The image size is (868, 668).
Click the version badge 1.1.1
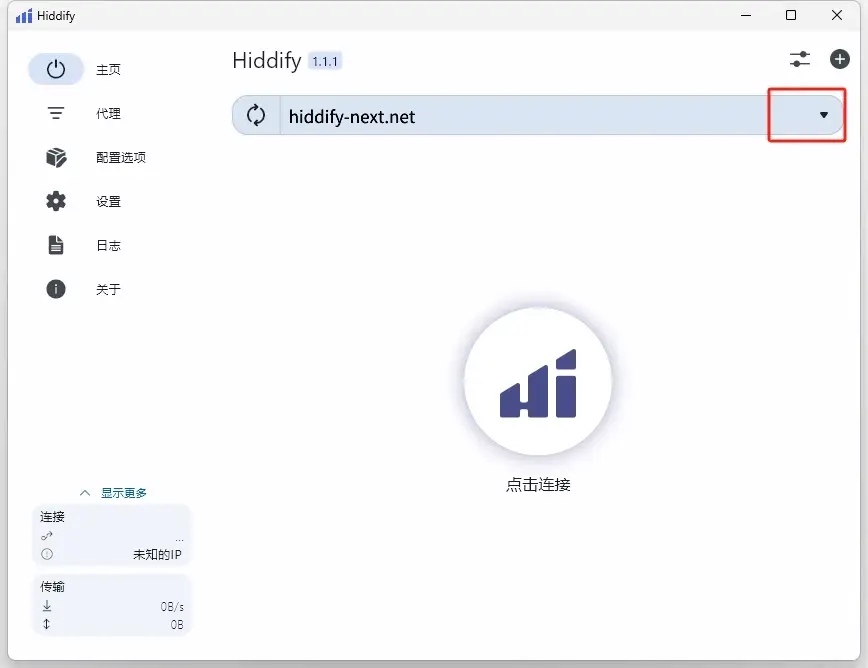click(x=325, y=61)
